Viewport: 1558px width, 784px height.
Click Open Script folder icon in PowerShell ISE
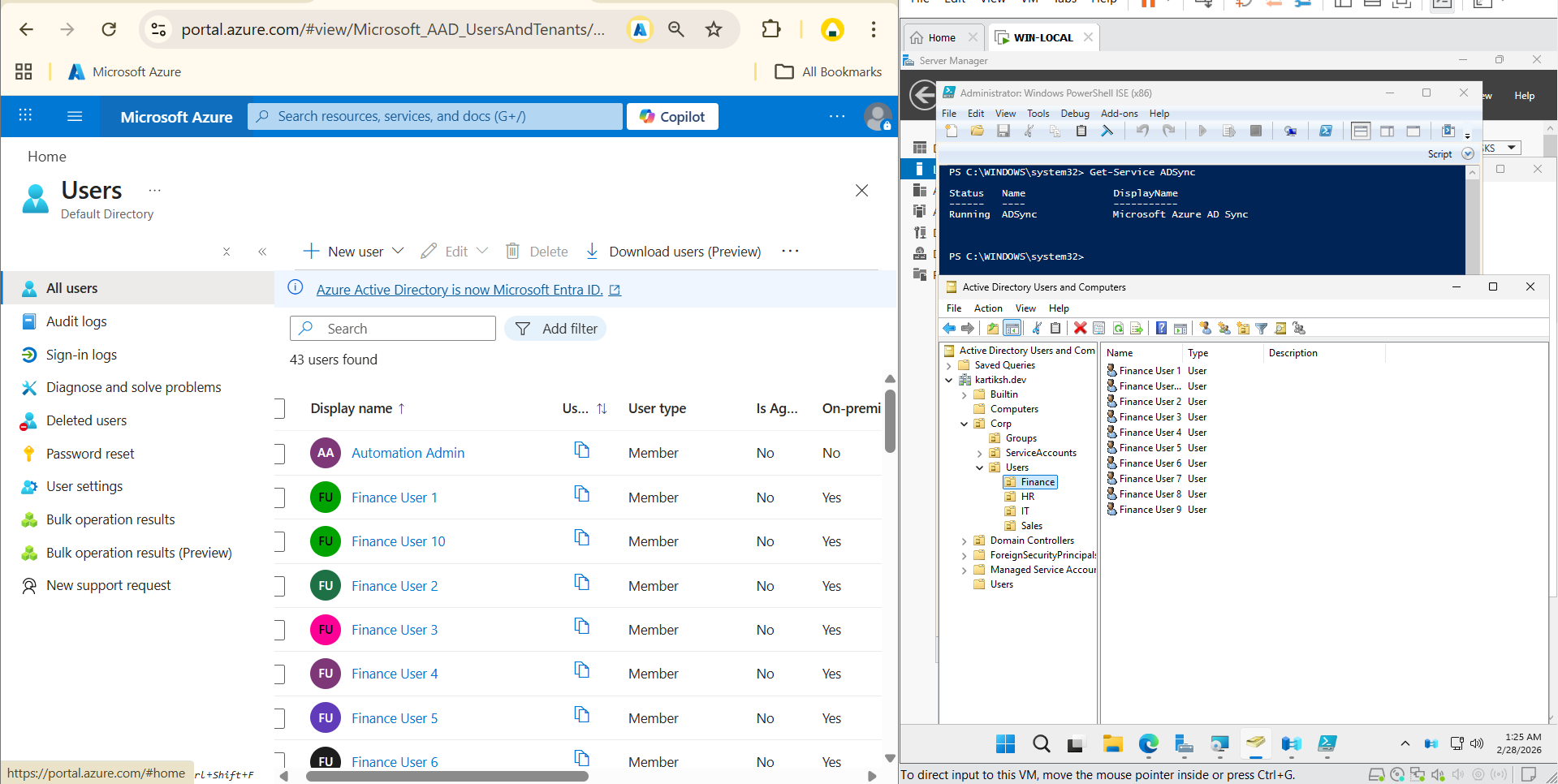(x=978, y=131)
